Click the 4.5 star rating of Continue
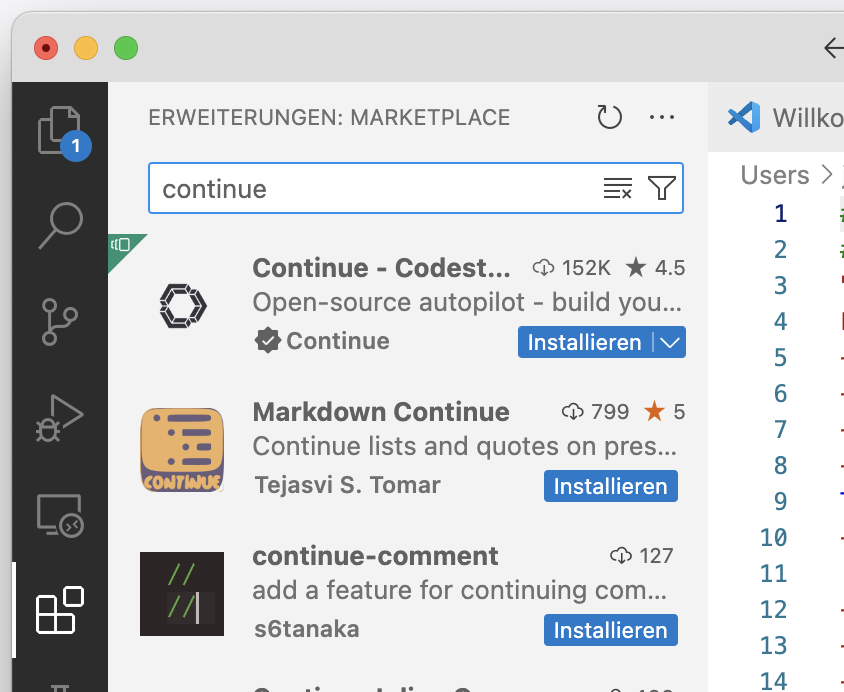The height and width of the screenshot is (692, 844). (x=655, y=267)
